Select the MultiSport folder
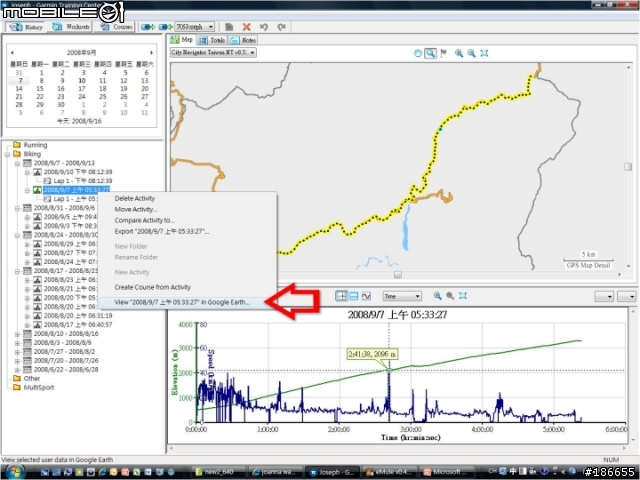This screenshot has height=480, width=640. tap(38, 387)
